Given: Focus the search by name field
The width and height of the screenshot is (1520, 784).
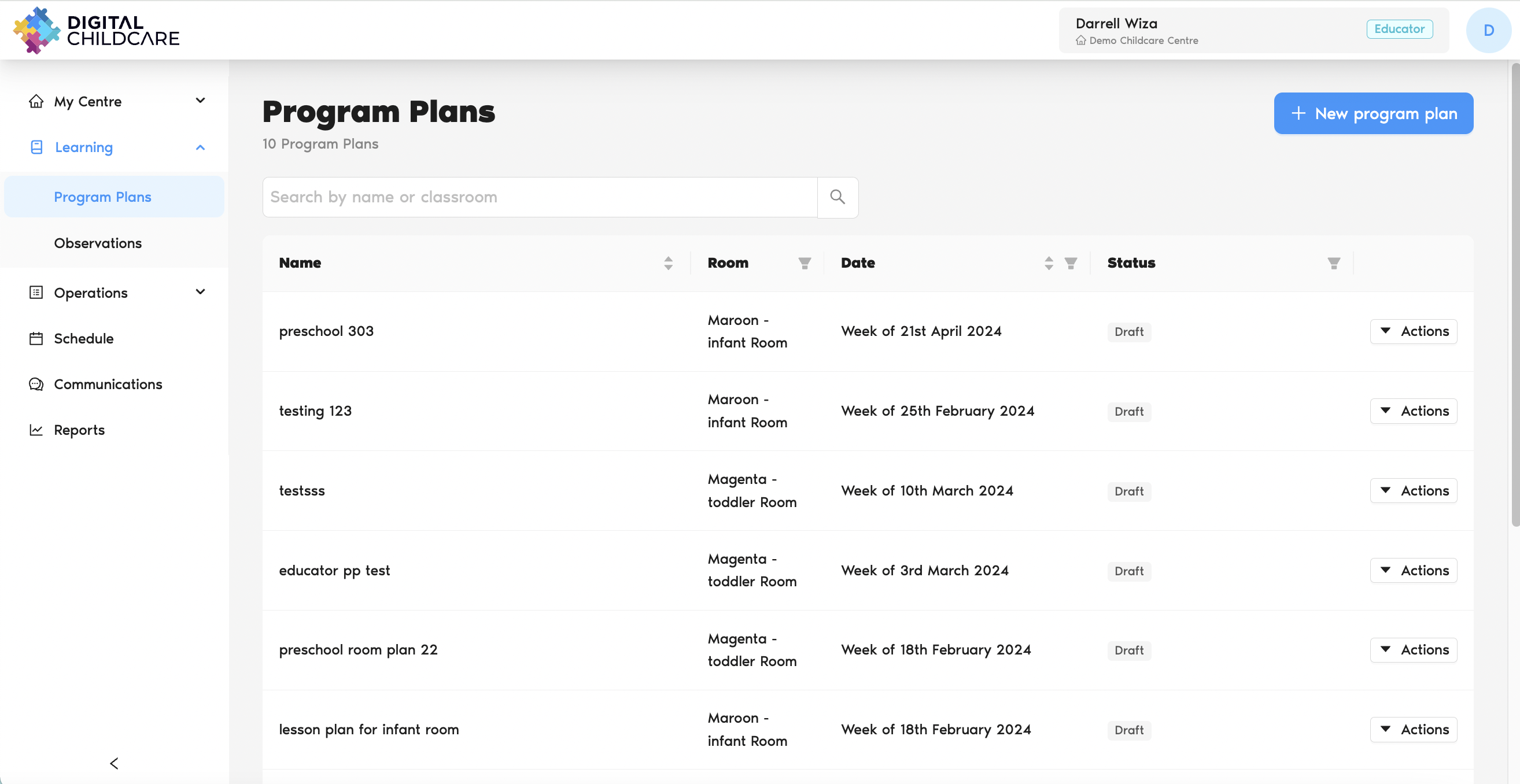Looking at the screenshot, I should click(539, 197).
